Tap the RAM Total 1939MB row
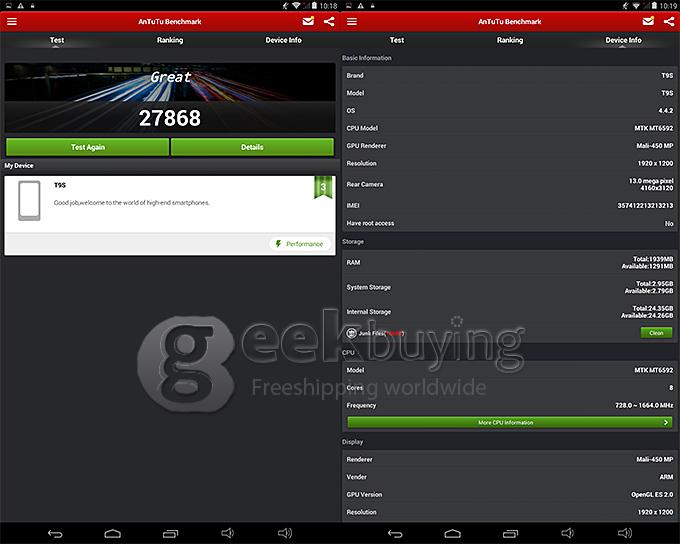Screen dimensions: 680x544 pyautogui.click(x=510, y=262)
